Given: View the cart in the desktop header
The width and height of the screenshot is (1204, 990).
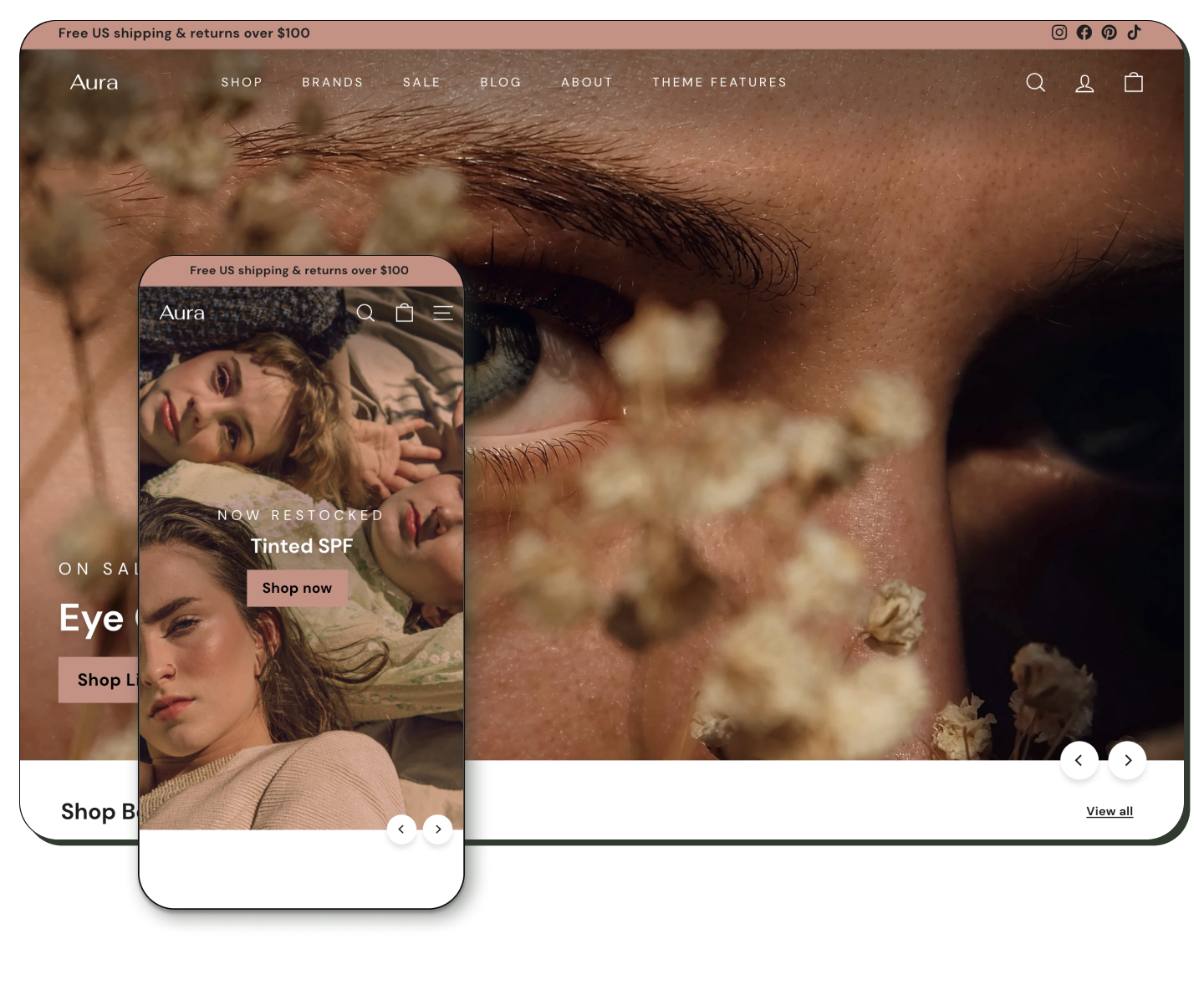Looking at the screenshot, I should [x=1133, y=82].
